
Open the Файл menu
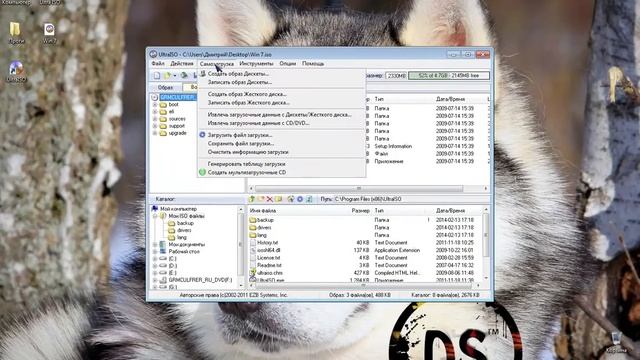coord(158,64)
